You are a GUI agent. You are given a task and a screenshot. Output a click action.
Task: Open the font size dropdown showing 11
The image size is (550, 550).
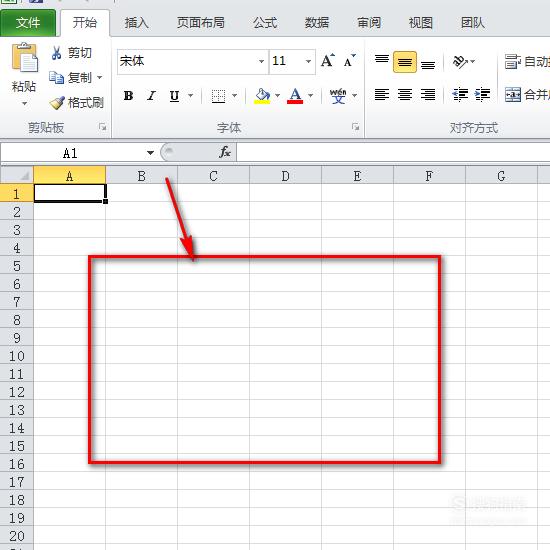[x=308, y=61]
